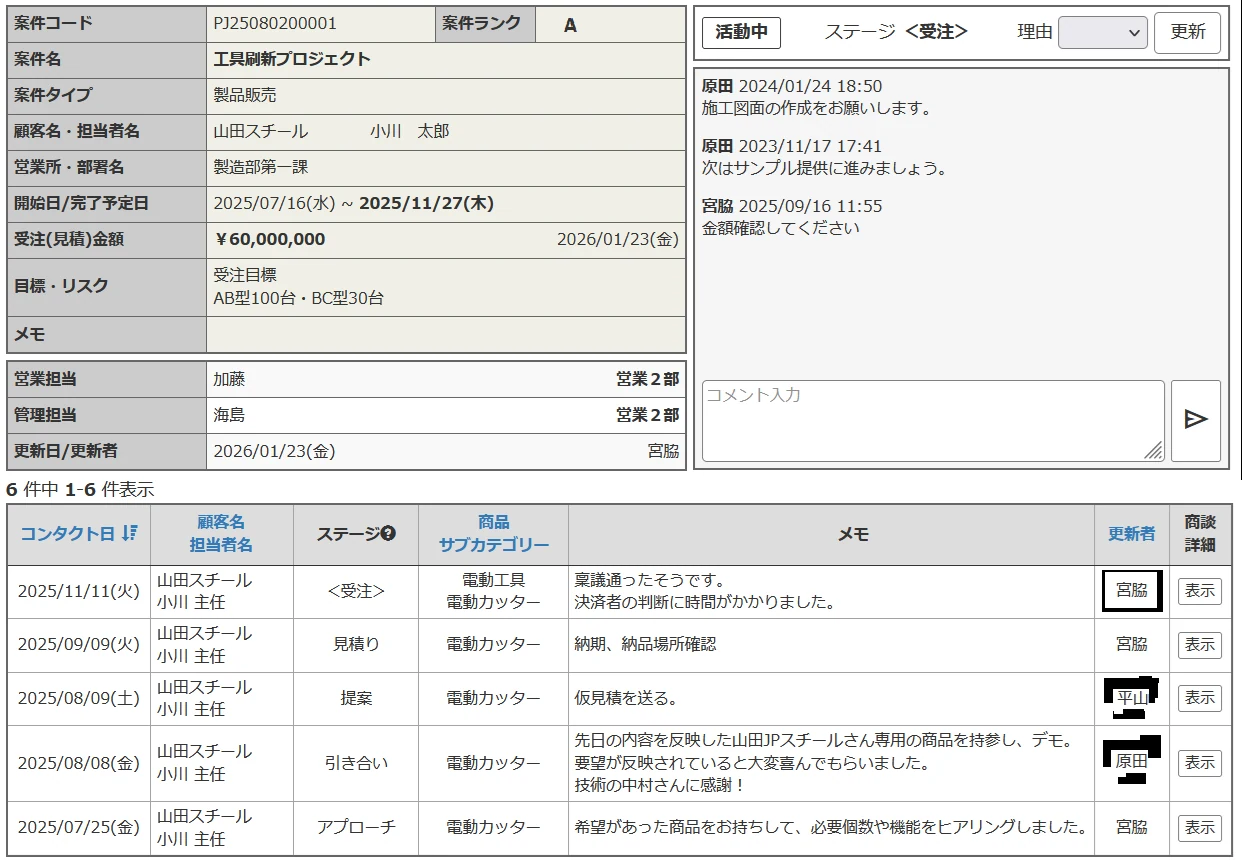Click comment 施工図面の作成をお願いします。
The image size is (1242, 863).
[x=817, y=108]
